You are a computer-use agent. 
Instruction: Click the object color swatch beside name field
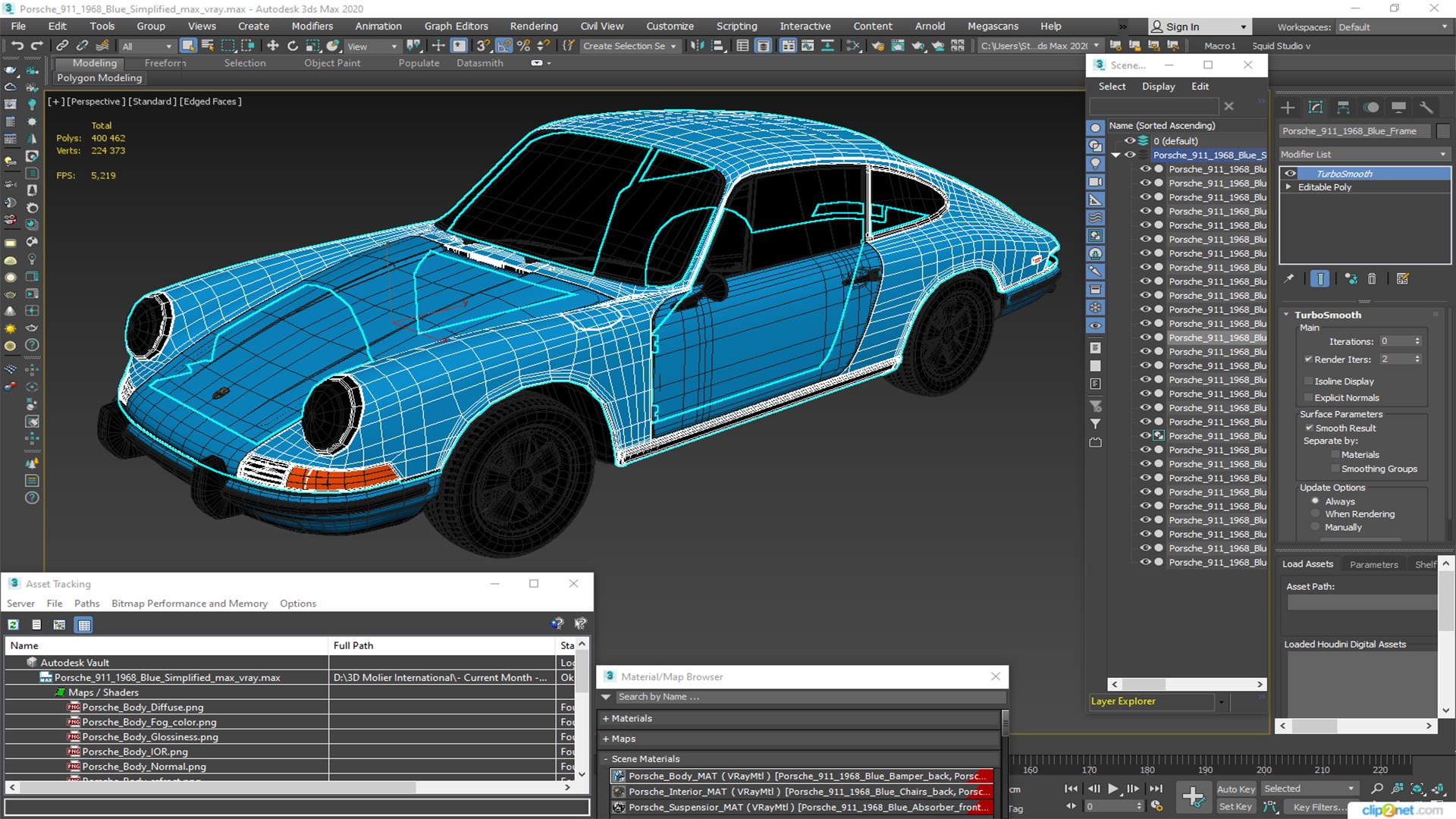pos(1443,131)
